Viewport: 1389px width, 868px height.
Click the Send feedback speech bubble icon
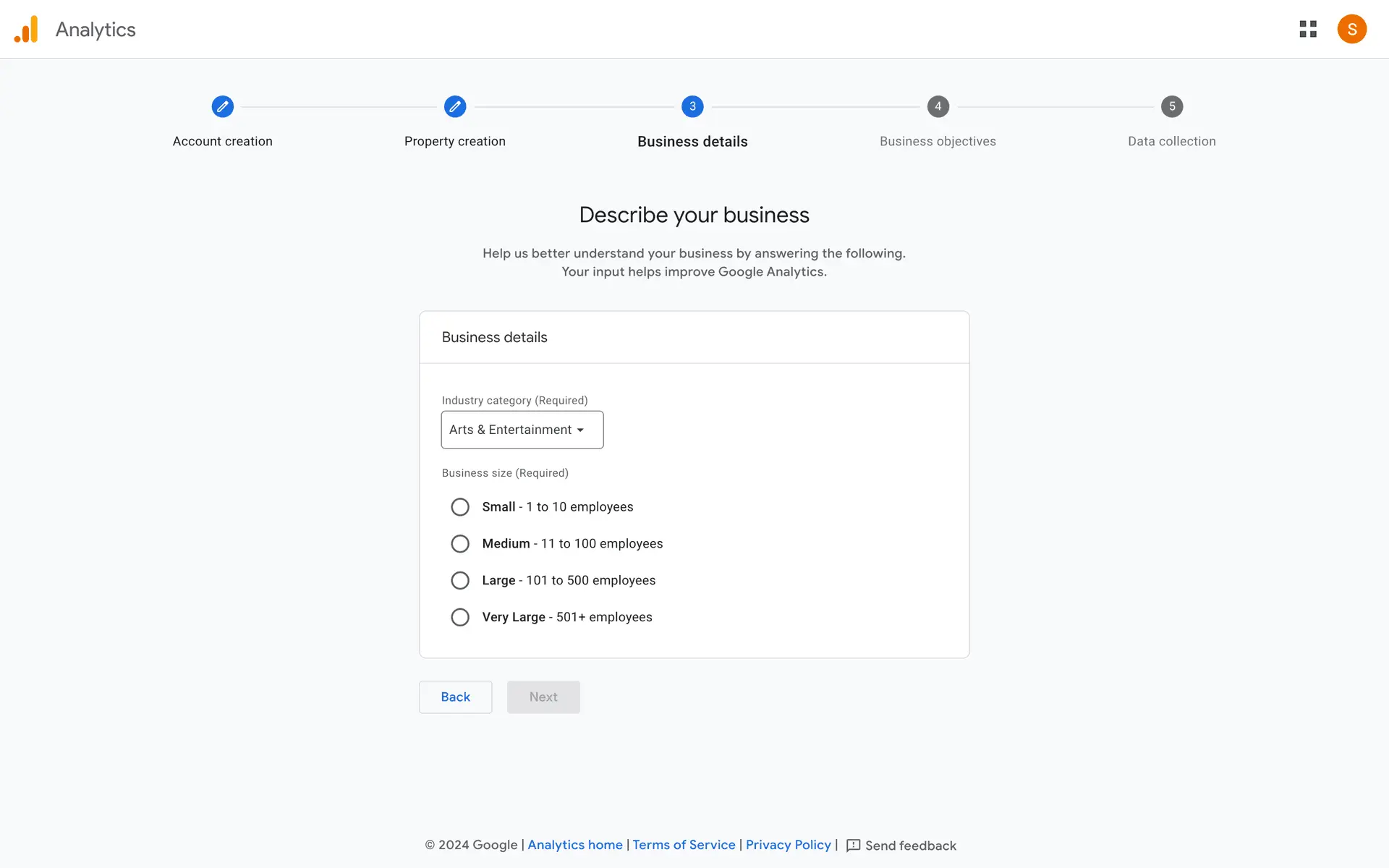coord(853,846)
